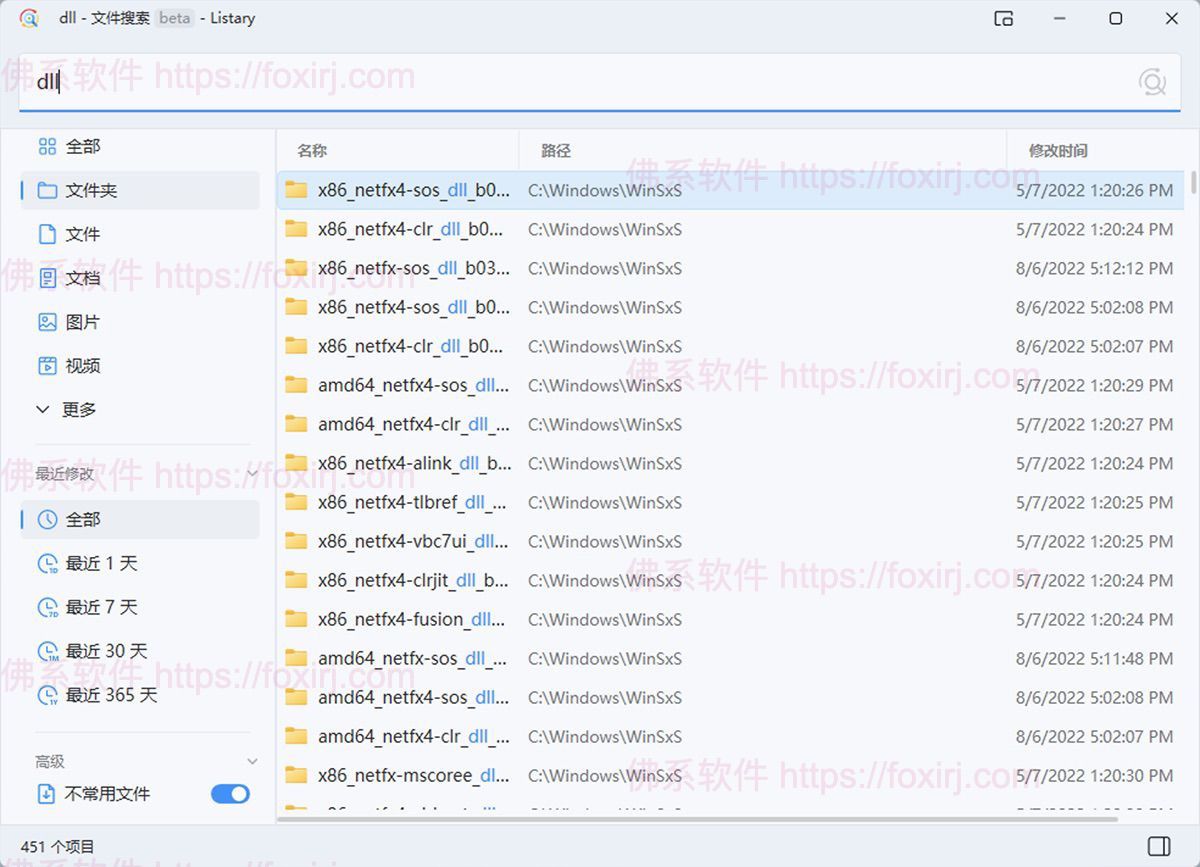This screenshot has width=1200, height=867.
Task: Click the search magnifier icon
Action: (x=1152, y=81)
